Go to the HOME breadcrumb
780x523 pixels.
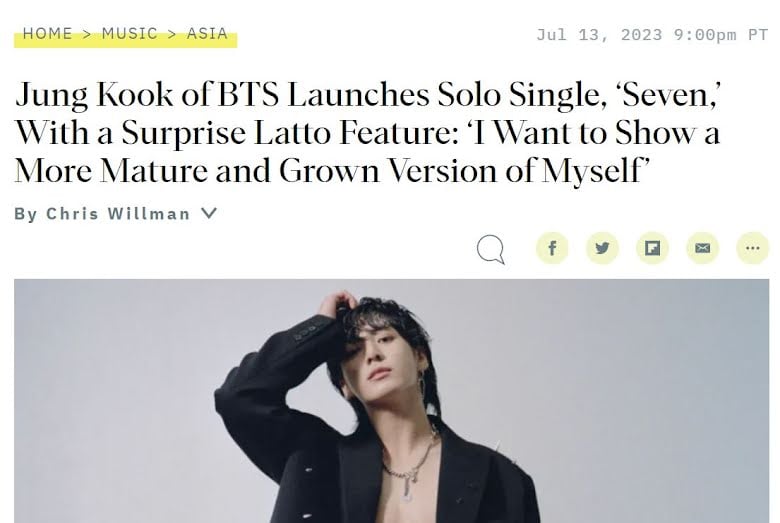[47, 33]
